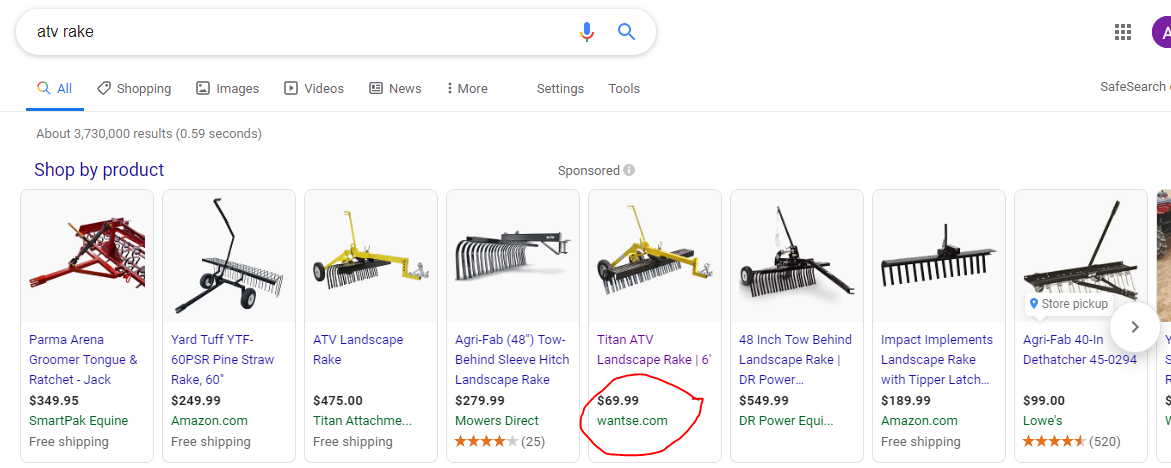
Task: Click the purple account avatar
Action: click(x=1162, y=31)
